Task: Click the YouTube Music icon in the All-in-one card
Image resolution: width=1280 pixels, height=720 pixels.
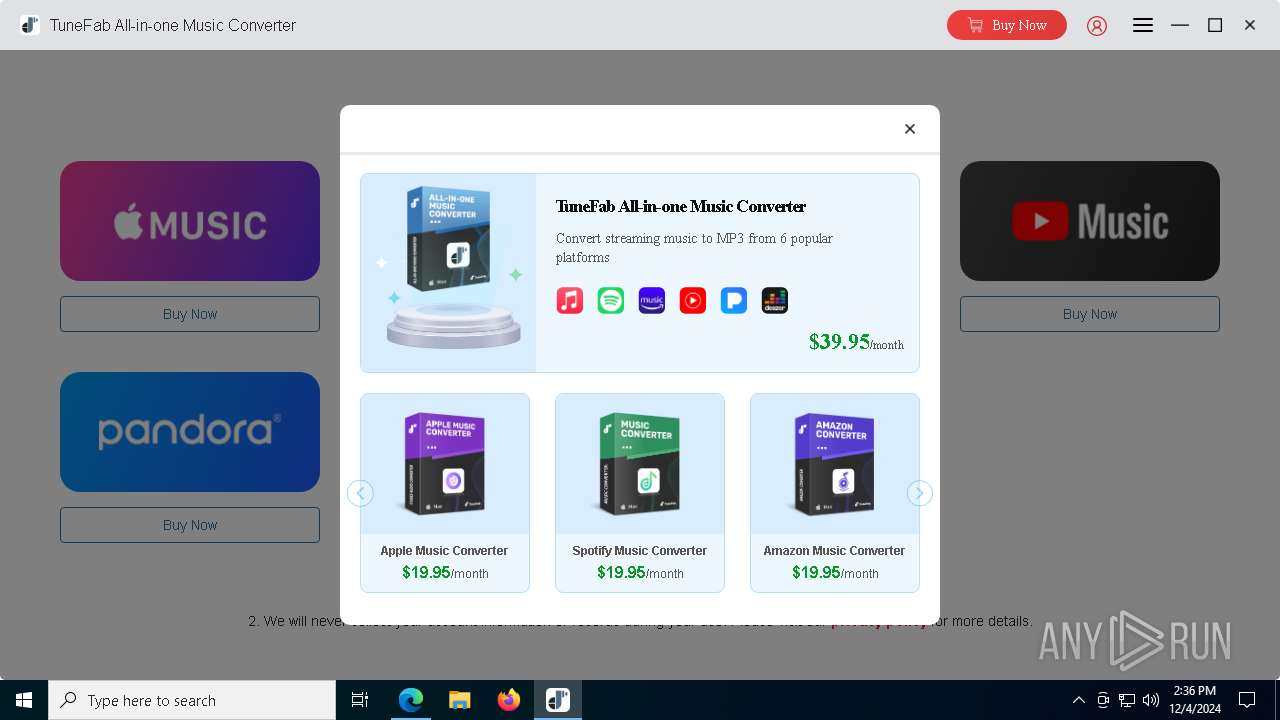Action: [x=693, y=300]
